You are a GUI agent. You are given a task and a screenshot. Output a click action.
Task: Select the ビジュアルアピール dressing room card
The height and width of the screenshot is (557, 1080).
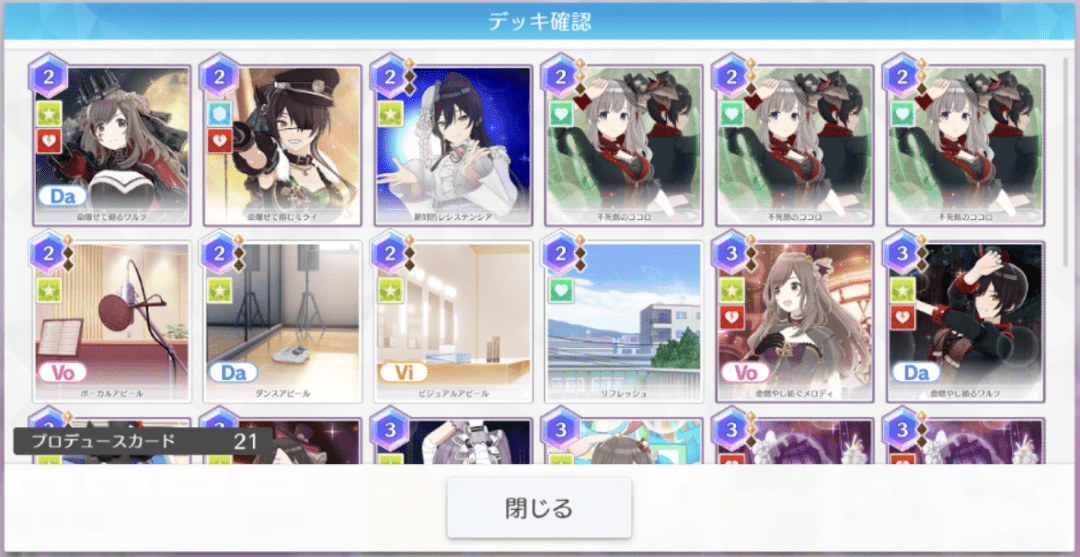click(x=453, y=321)
